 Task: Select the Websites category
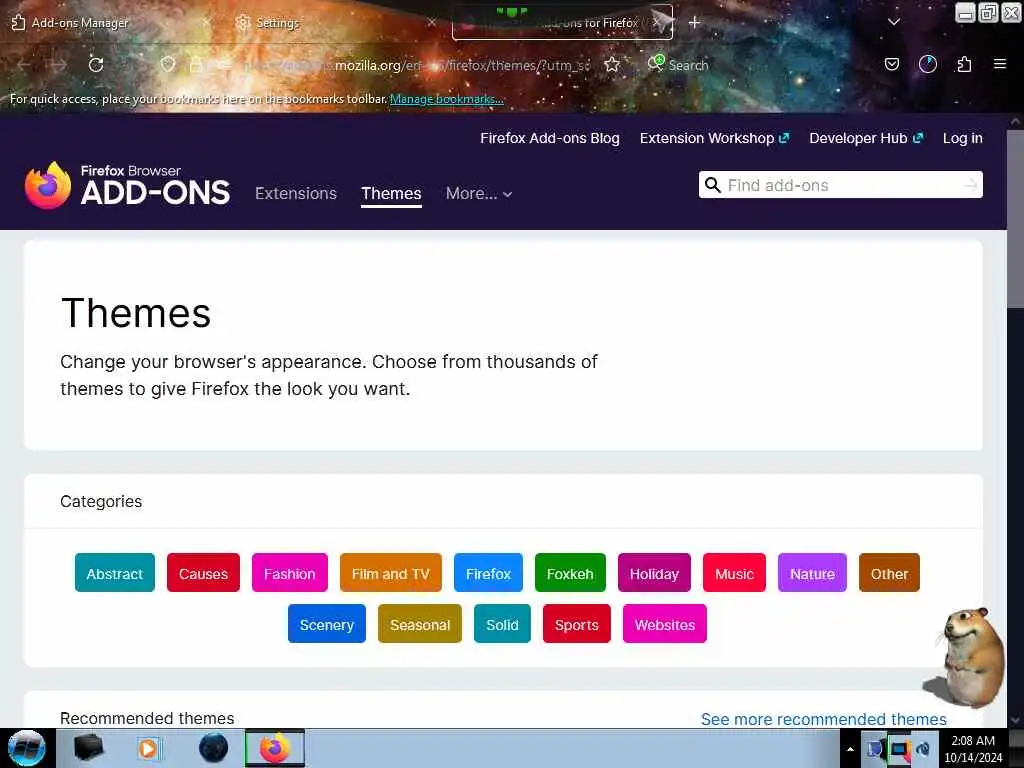tap(665, 624)
